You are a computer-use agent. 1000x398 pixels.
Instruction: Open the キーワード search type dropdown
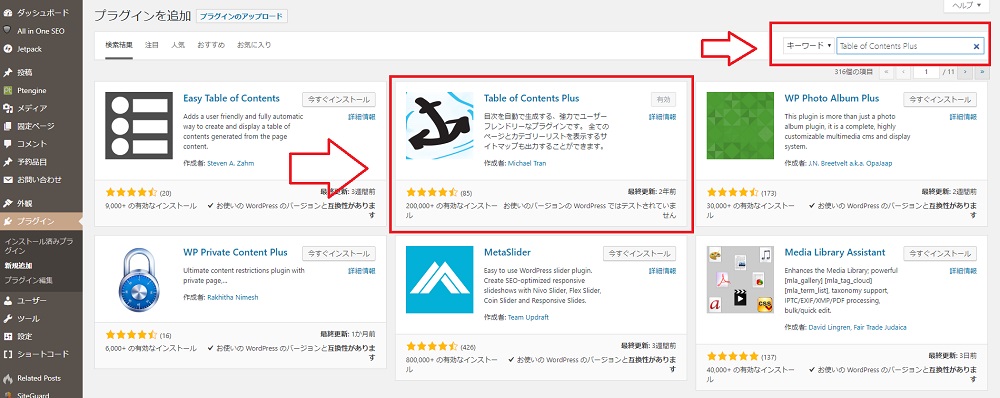pos(808,46)
